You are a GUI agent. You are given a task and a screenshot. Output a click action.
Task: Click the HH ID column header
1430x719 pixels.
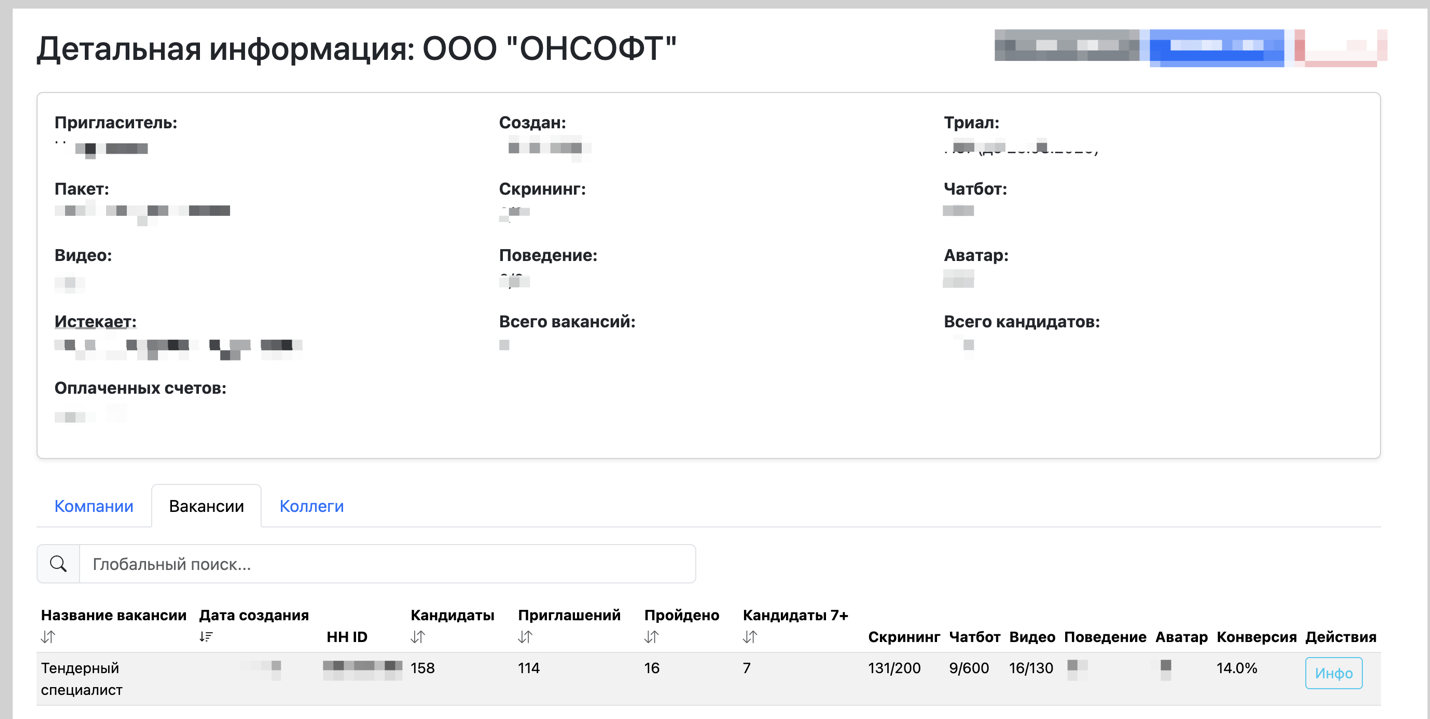(347, 637)
